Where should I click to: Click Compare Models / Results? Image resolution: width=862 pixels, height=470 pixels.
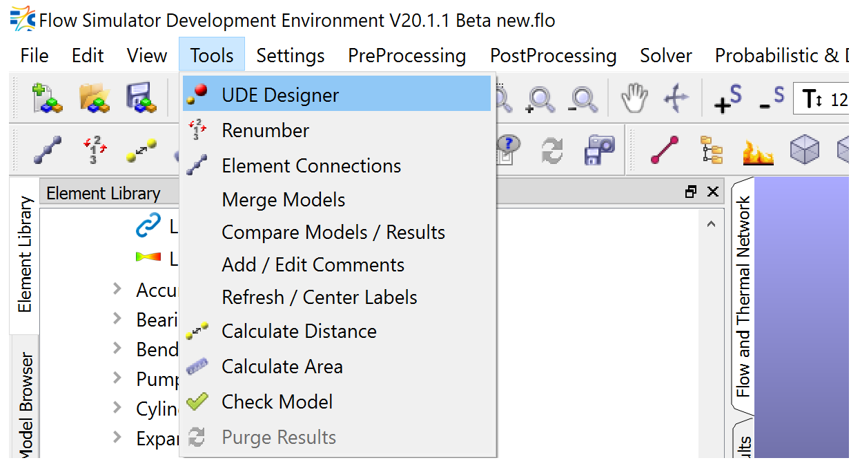(x=333, y=232)
